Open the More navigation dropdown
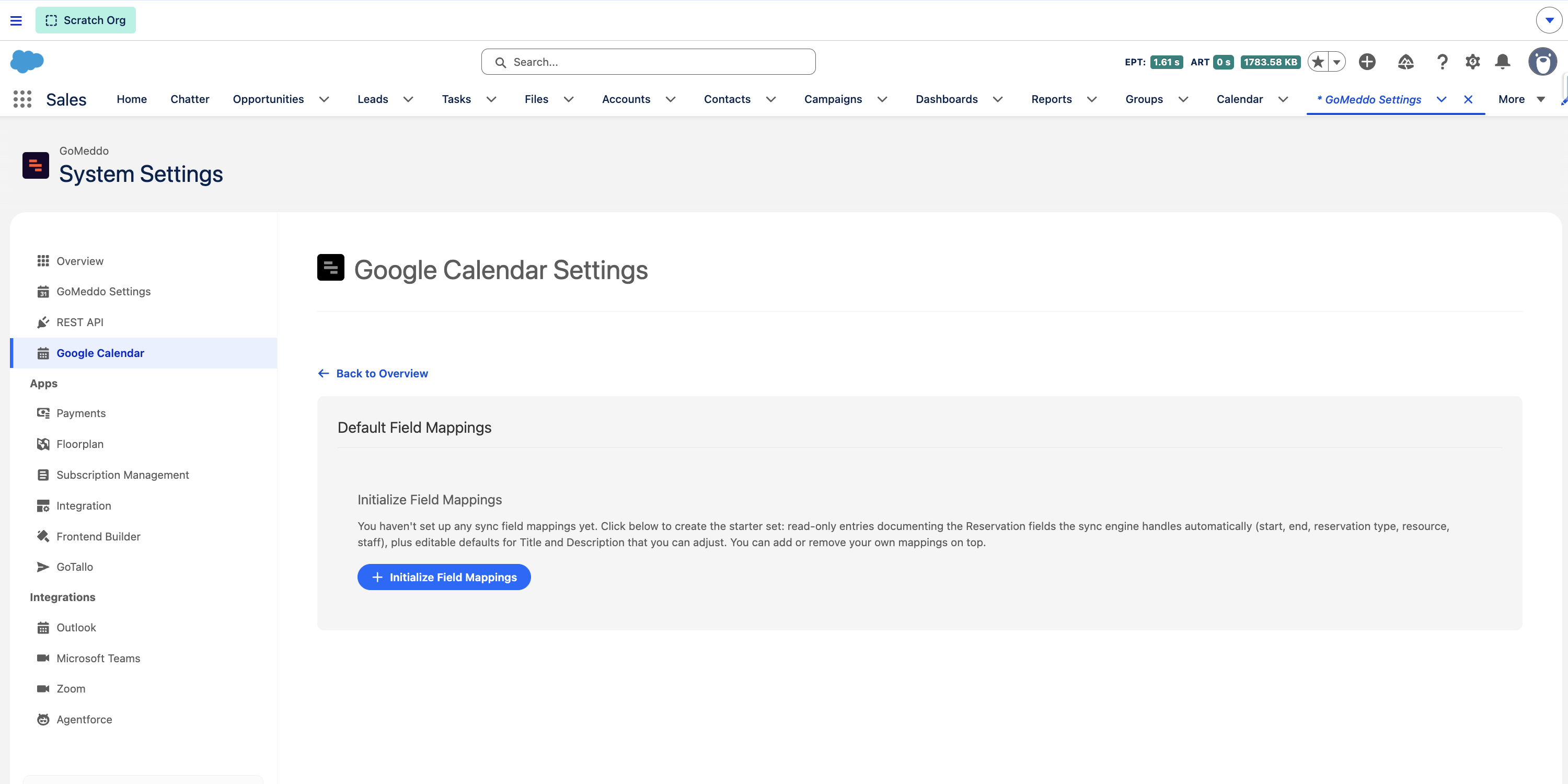This screenshot has height=784, width=1568. (1521, 99)
